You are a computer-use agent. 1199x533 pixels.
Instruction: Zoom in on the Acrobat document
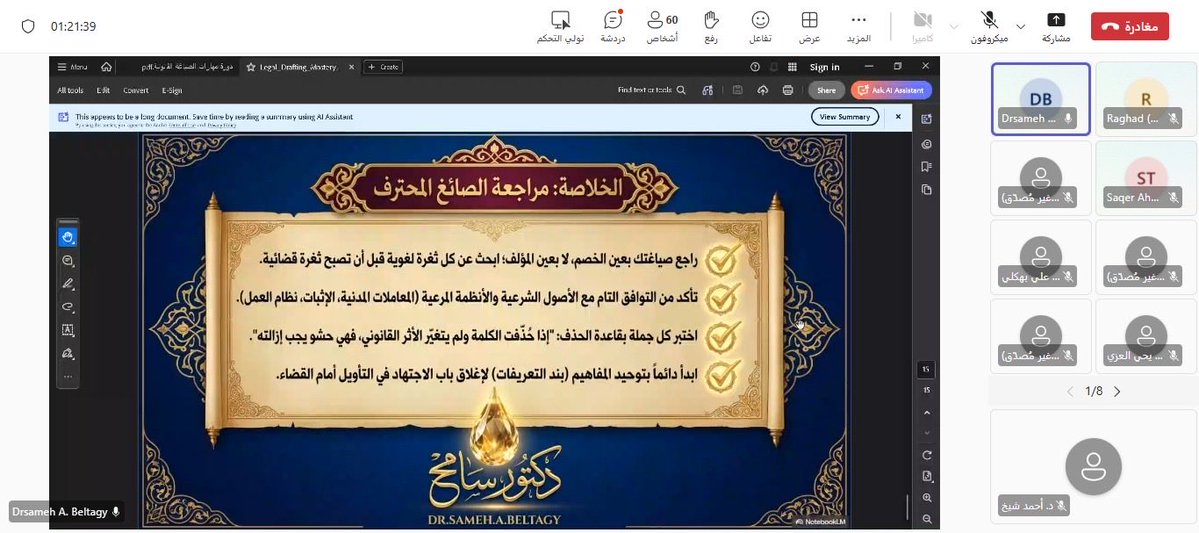pos(927,498)
